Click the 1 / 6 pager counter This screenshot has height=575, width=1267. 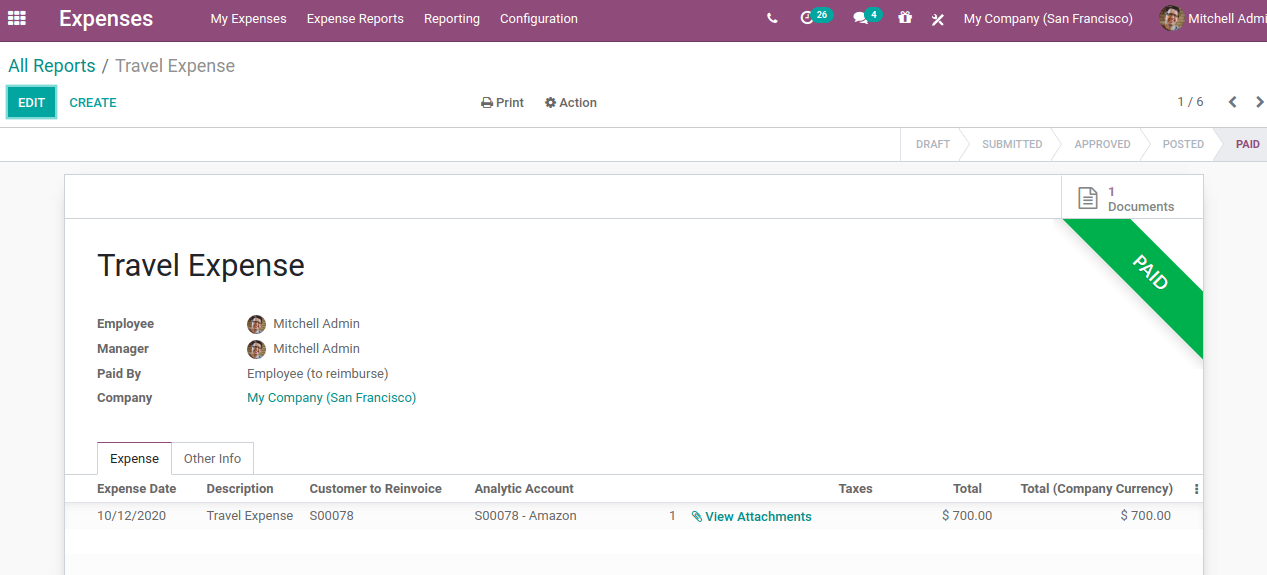[1190, 102]
